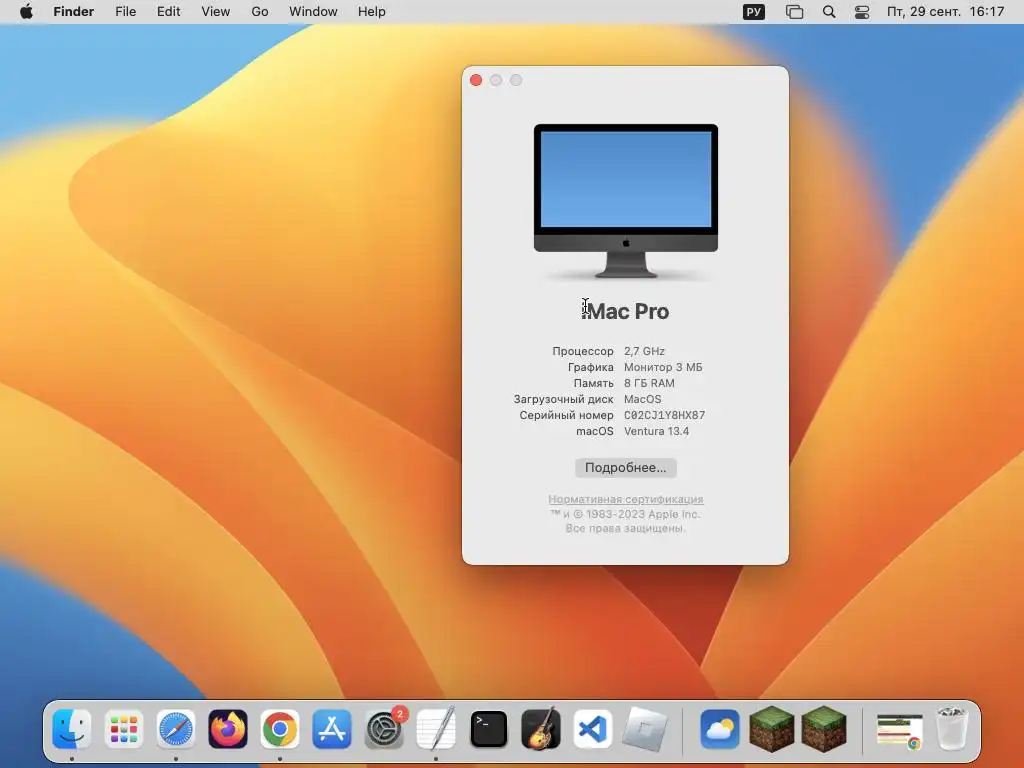This screenshot has height=768, width=1024.
Task: Open the Trash in the Dock
Action: coord(952,729)
